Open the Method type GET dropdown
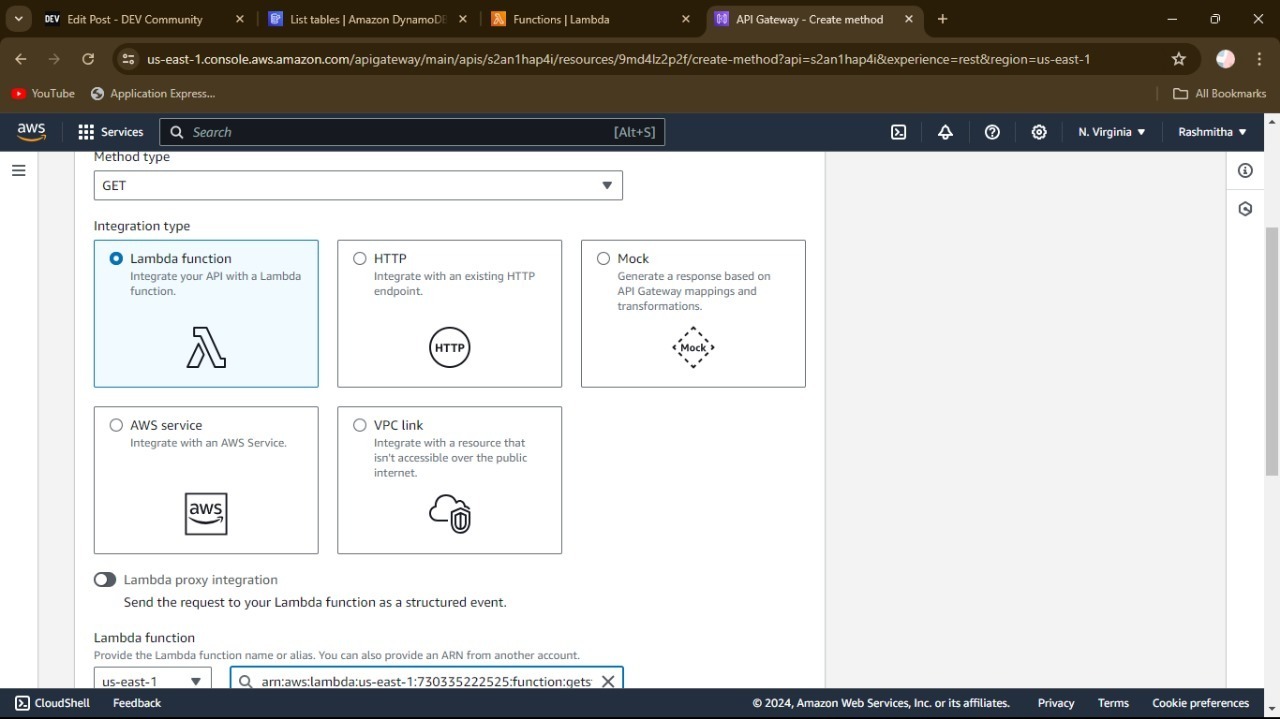The width and height of the screenshot is (1280, 719). pos(358,185)
